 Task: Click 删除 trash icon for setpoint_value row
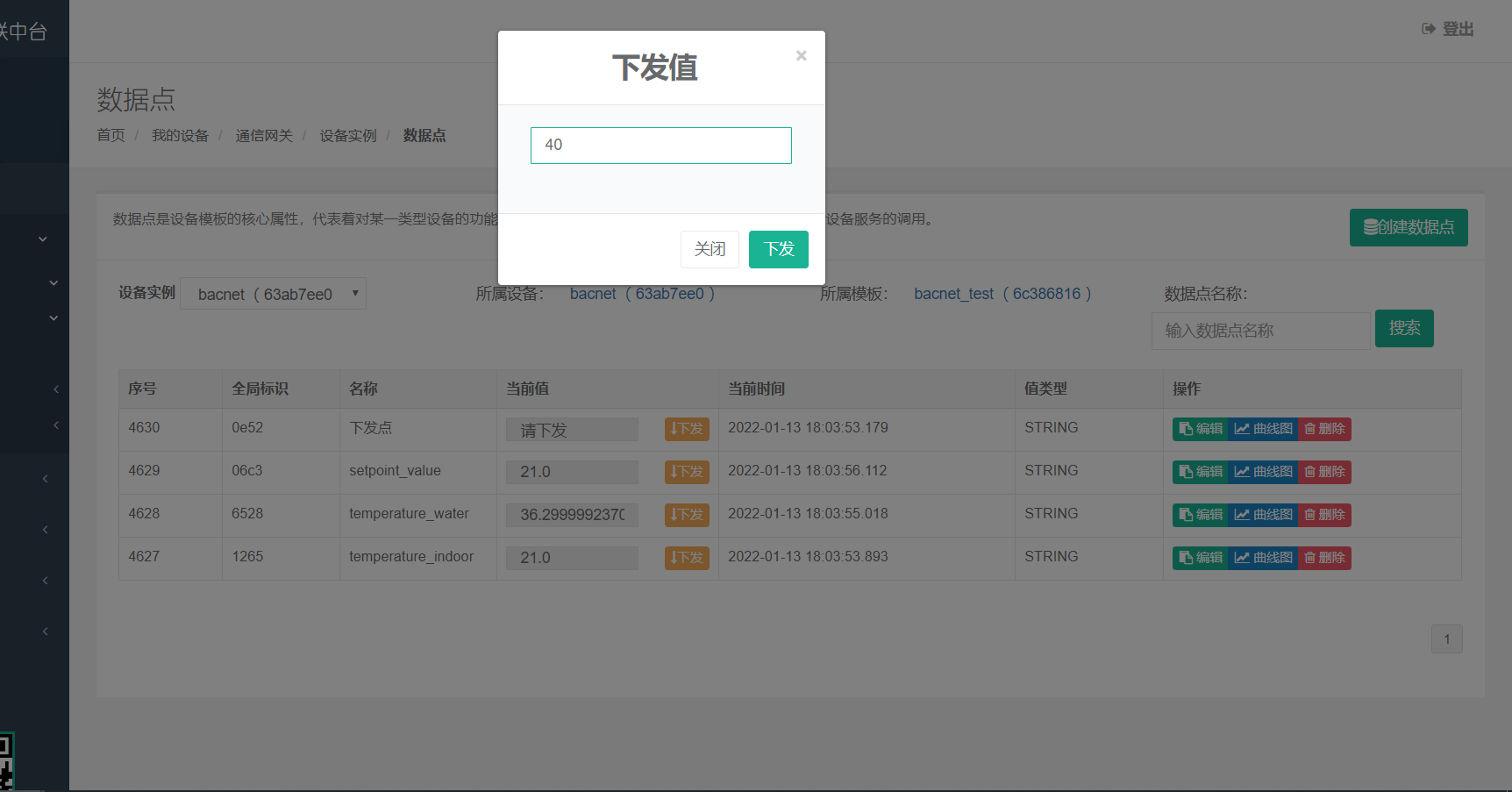point(1324,472)
